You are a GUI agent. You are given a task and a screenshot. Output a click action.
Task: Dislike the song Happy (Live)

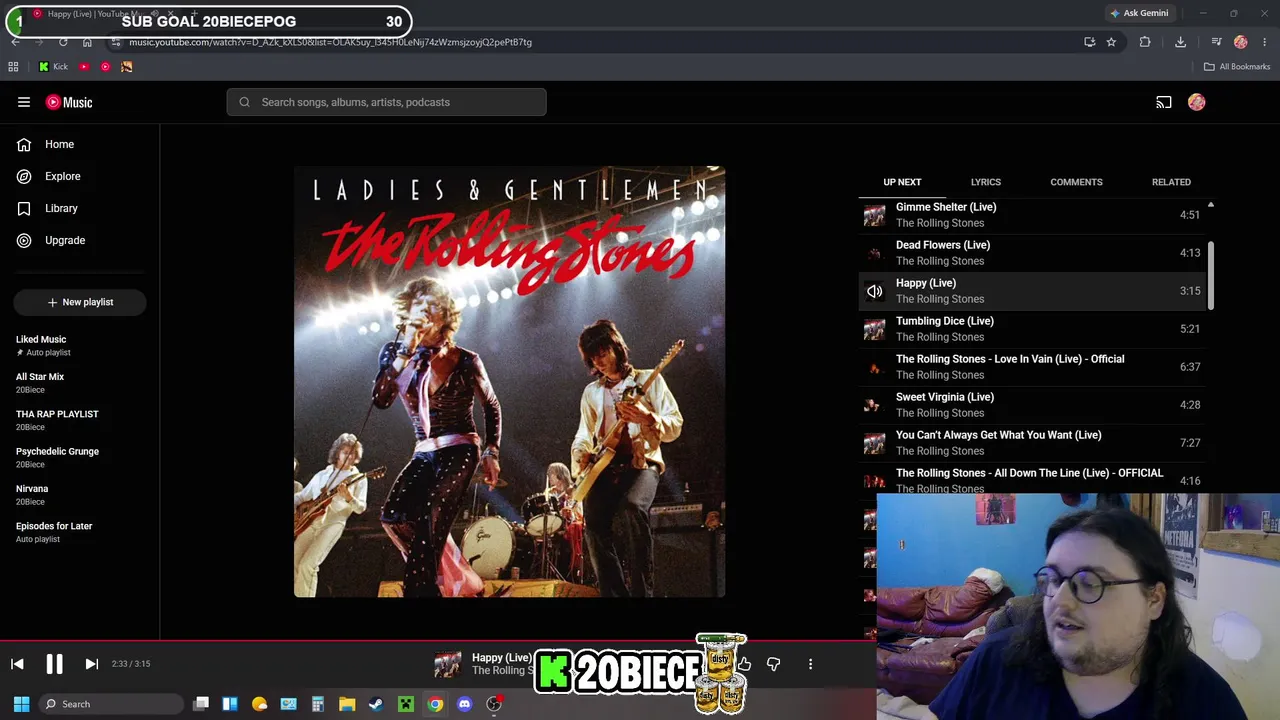point(773,664)
